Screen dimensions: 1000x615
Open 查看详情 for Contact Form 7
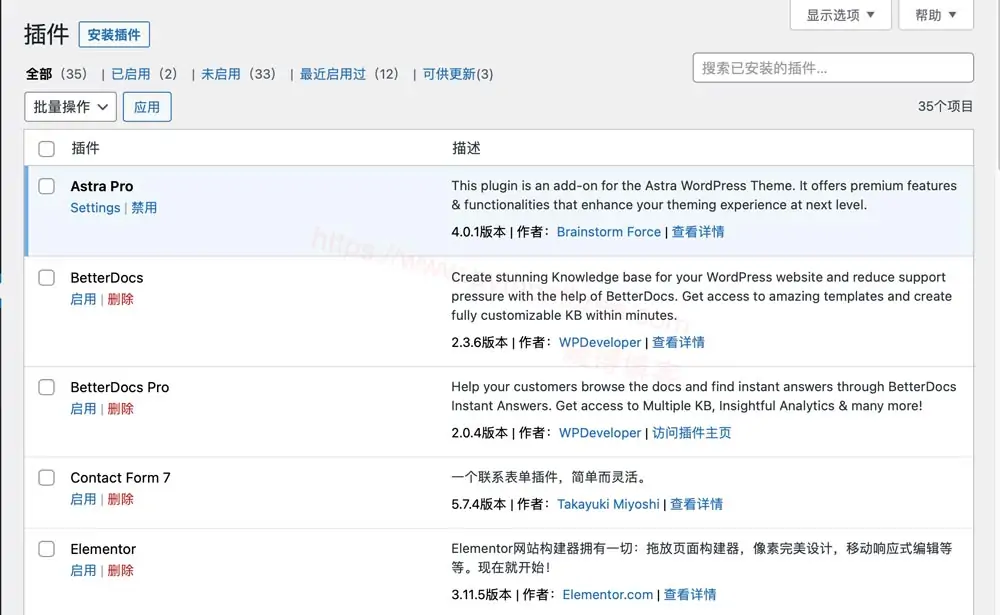(697, 504)
